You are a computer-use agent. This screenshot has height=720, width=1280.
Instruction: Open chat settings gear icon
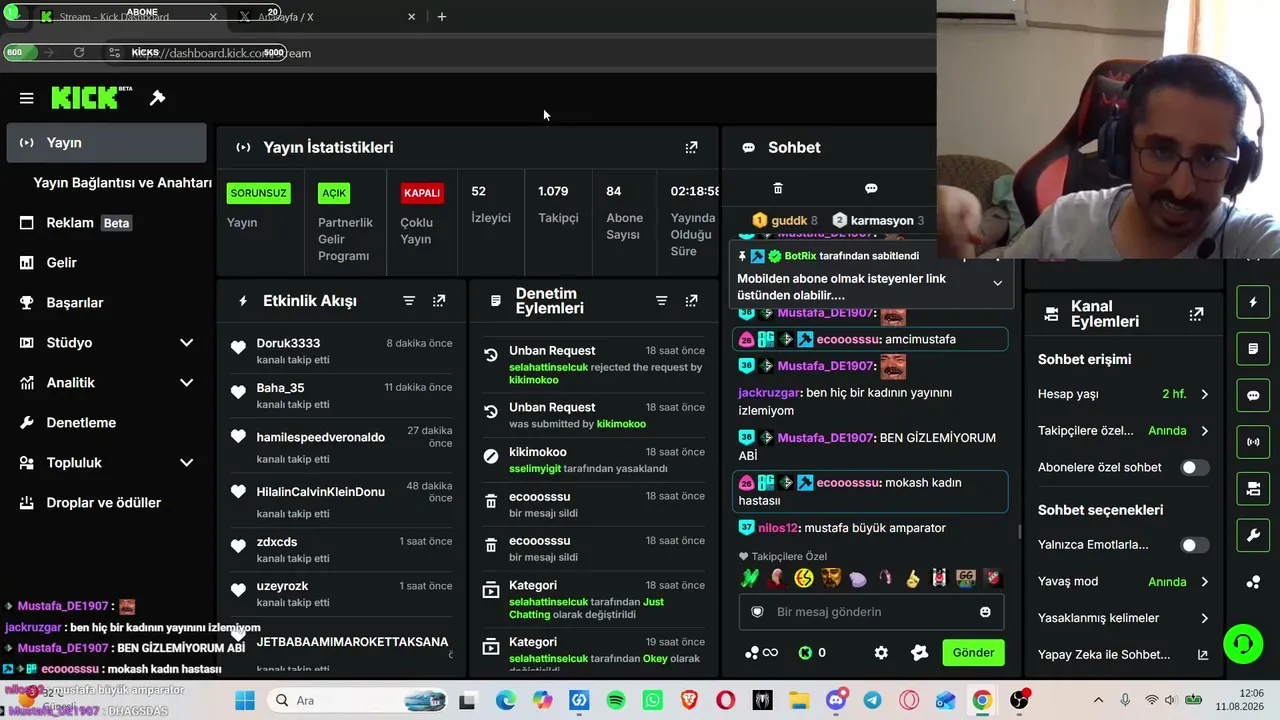point(881,653)
